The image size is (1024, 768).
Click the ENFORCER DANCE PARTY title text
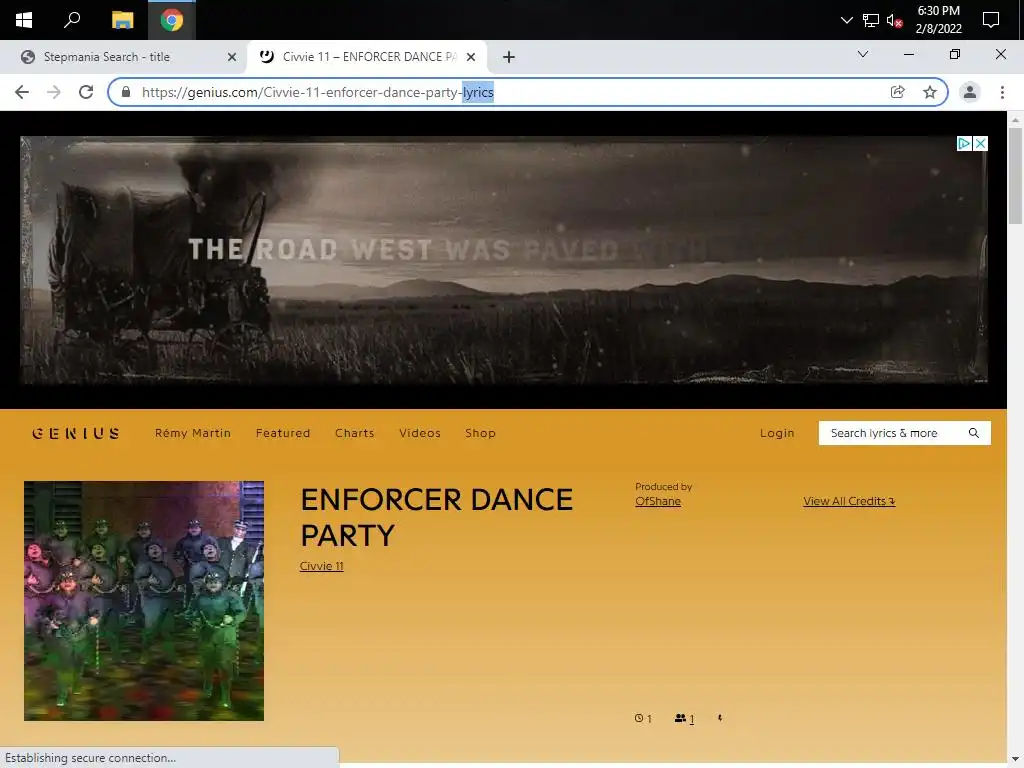click(x=436, y=517)
